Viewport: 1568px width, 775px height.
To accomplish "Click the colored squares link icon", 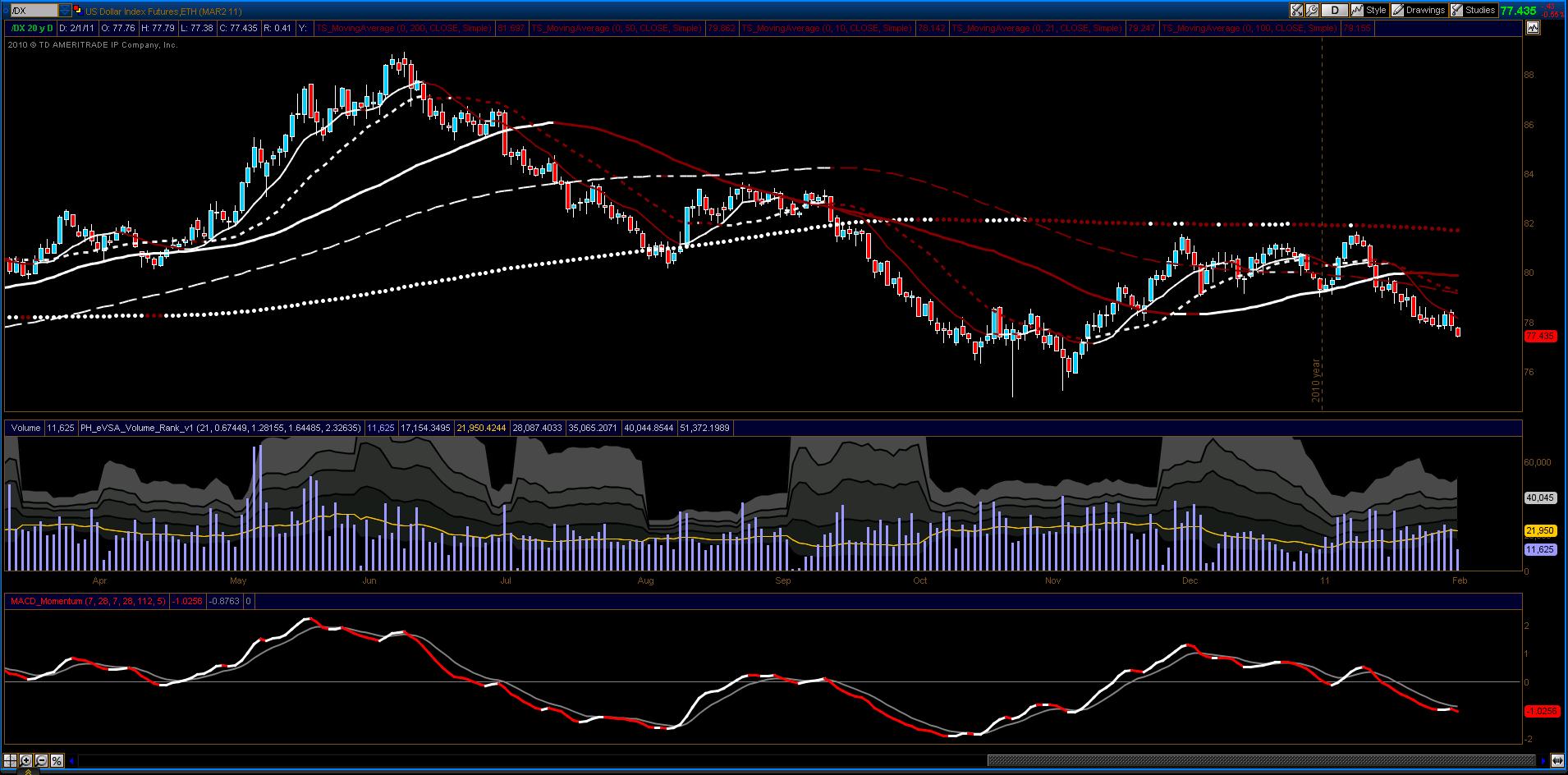I will pyautogui.click(x=78, y=11).
